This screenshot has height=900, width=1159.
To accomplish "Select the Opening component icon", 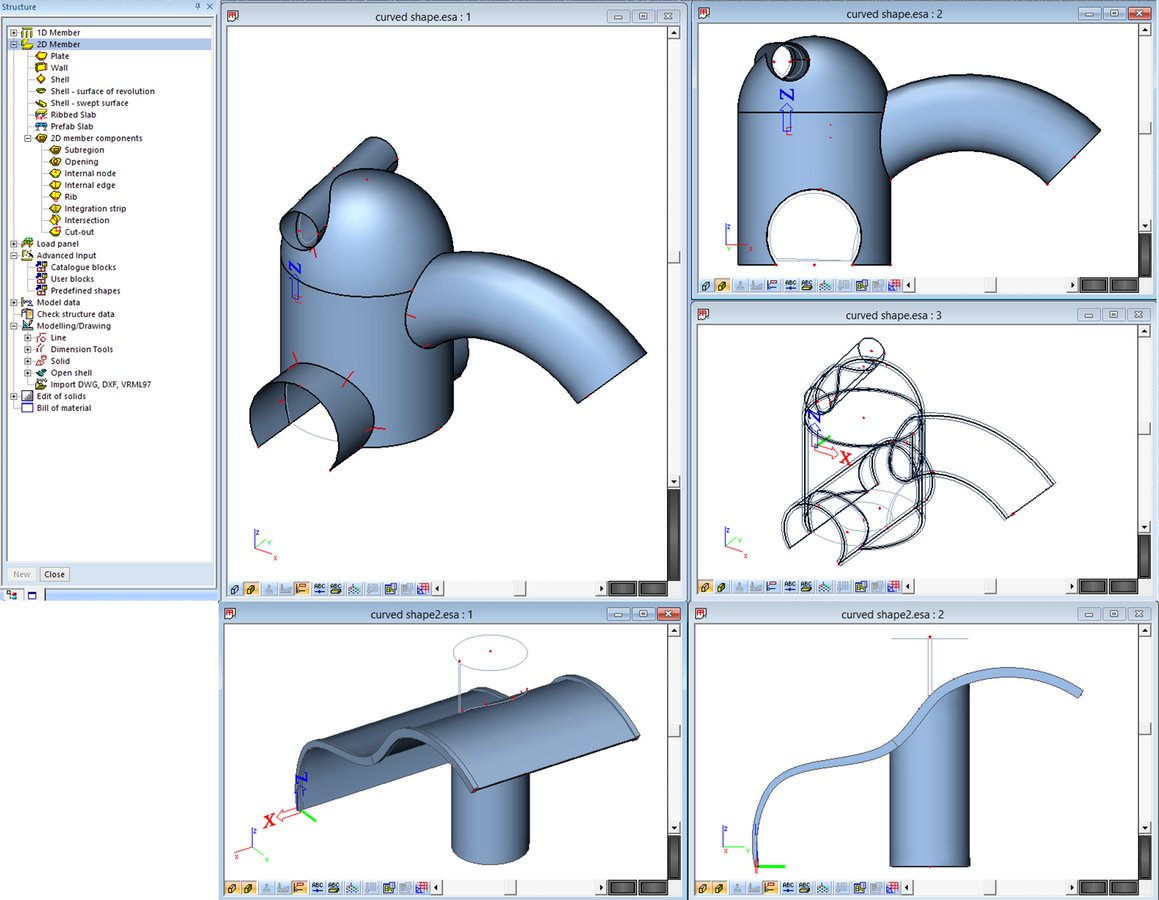I will tap(56, 162).
